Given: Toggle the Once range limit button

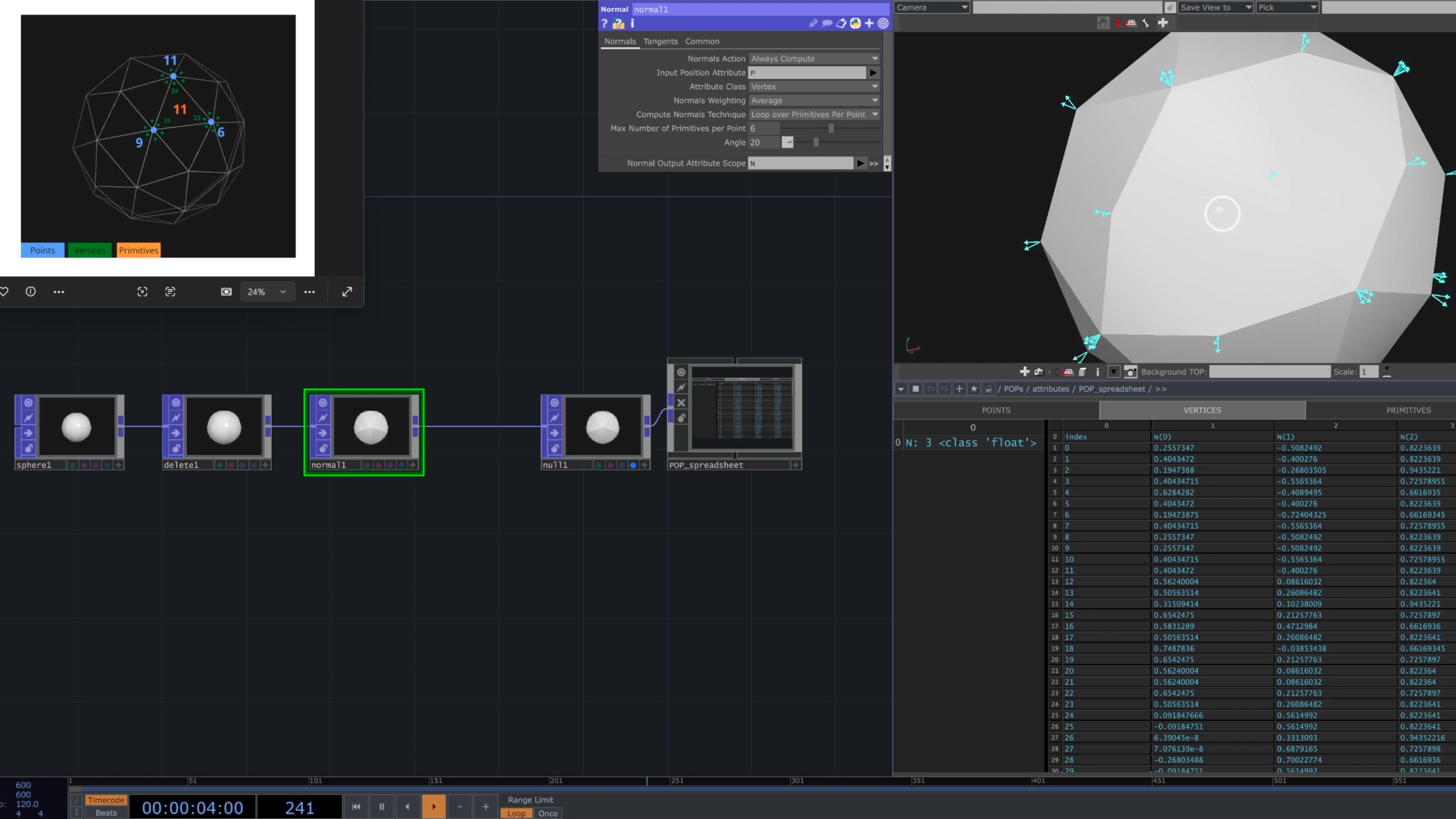Looking at the screenshot, I should (547, 813).
